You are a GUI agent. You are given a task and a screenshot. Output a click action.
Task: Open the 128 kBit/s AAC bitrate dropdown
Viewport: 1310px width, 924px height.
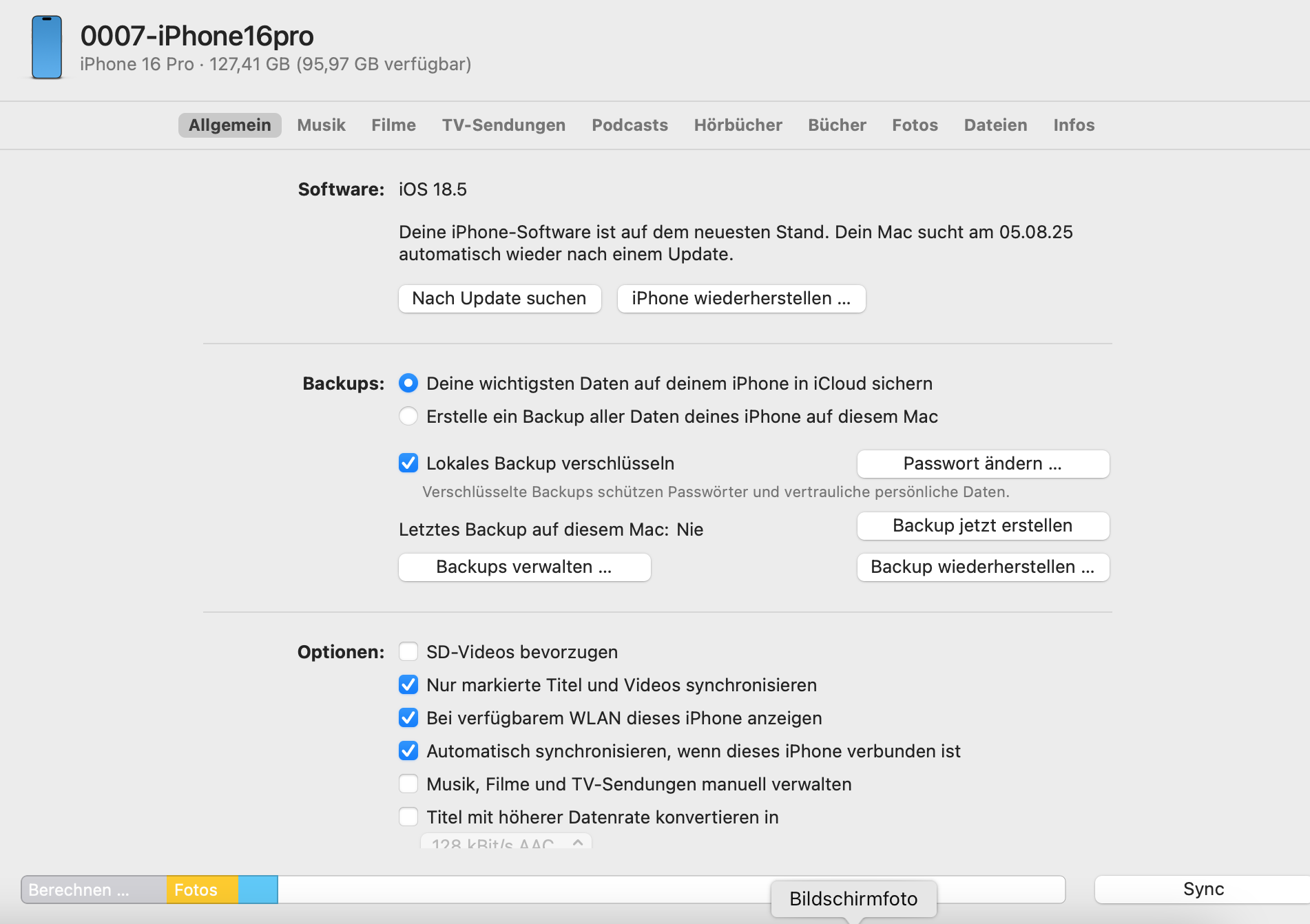506,843
